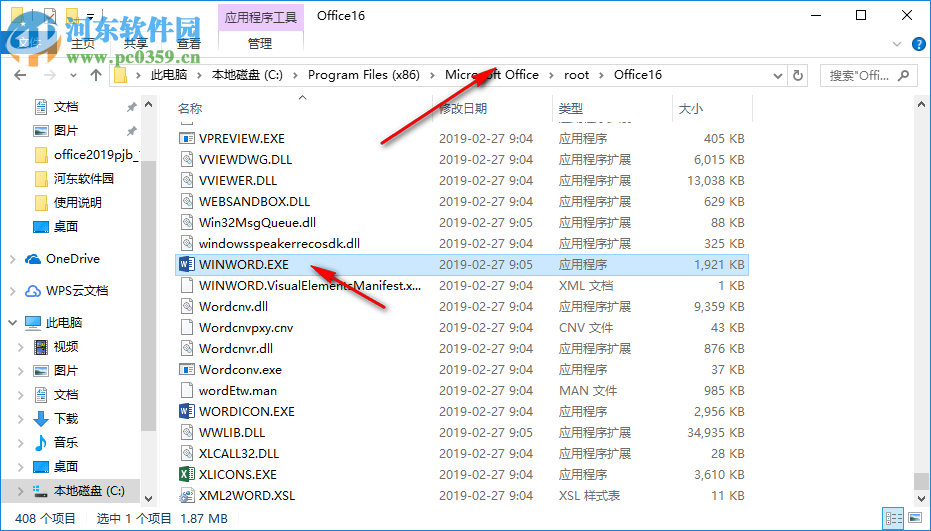Click the VVIEWDWG.DLL file icon
This screenshot has height=531, width=931.
(187, 159)
